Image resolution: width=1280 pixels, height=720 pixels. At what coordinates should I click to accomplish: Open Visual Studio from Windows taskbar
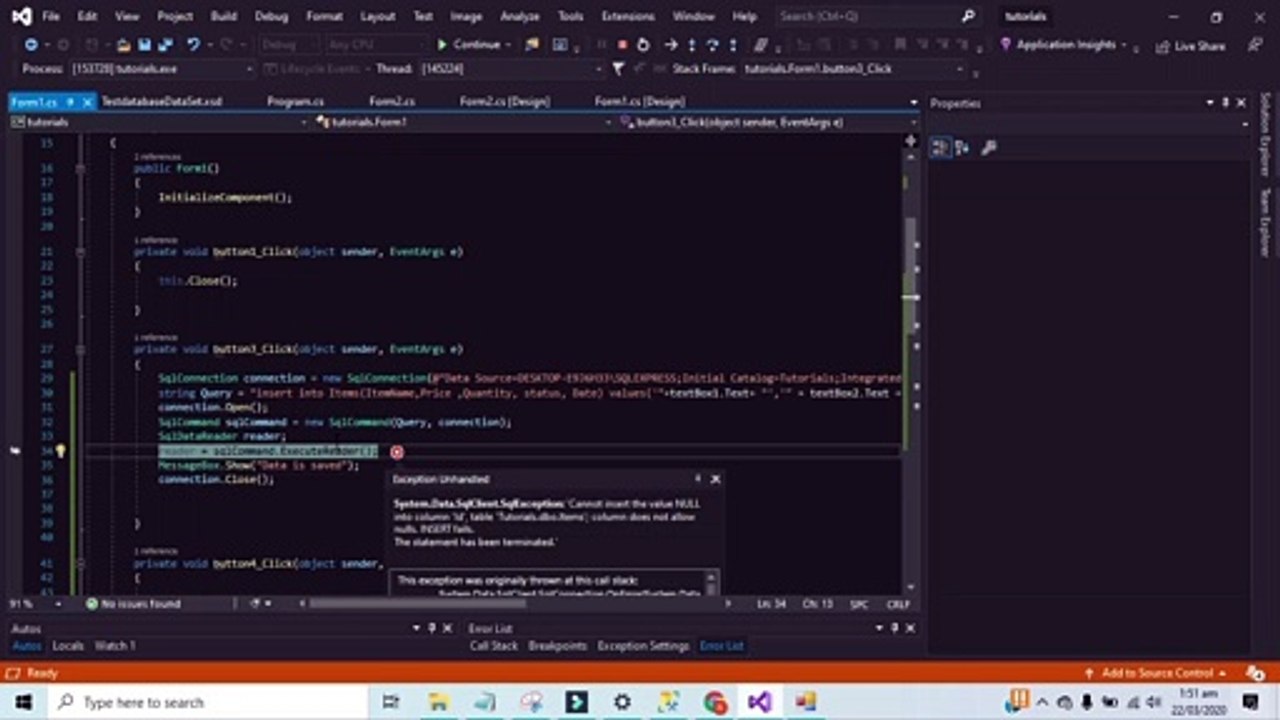tap(759, 702)
